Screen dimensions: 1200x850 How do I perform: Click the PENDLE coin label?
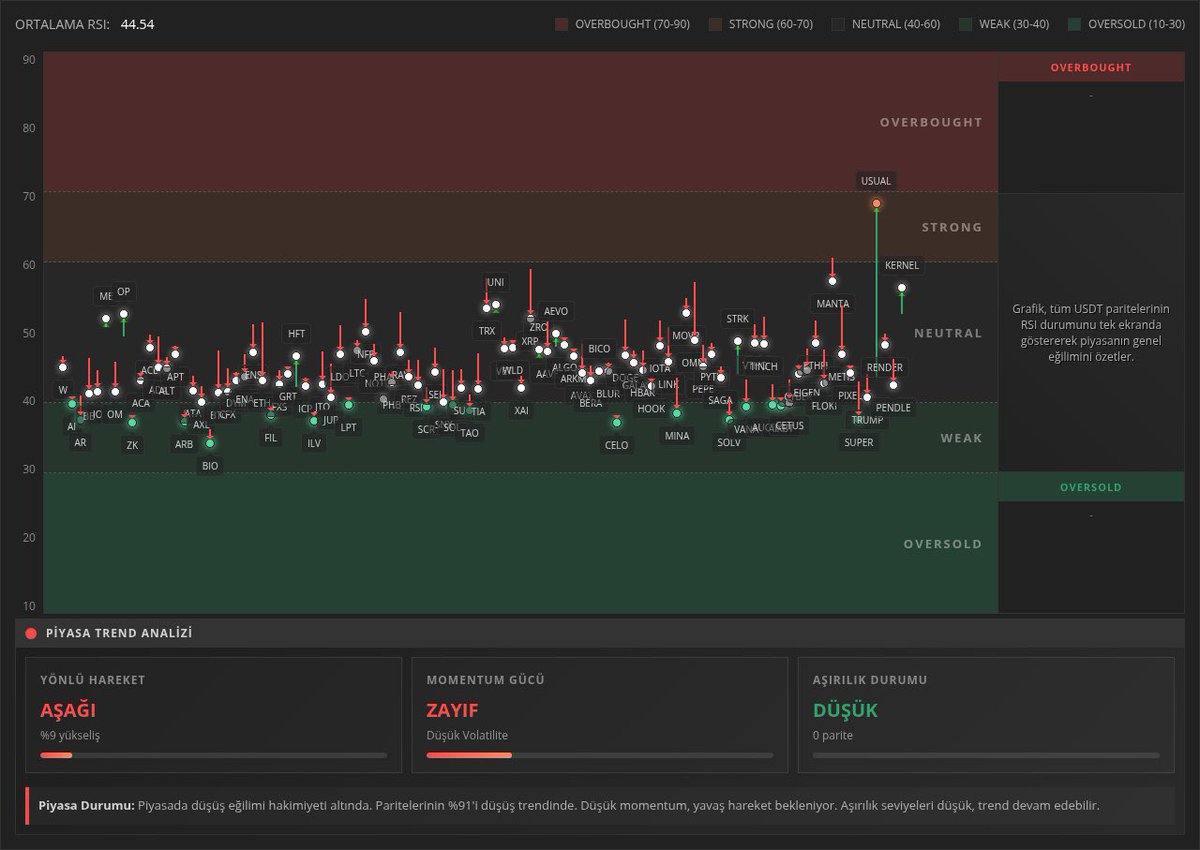pos(893,408)
